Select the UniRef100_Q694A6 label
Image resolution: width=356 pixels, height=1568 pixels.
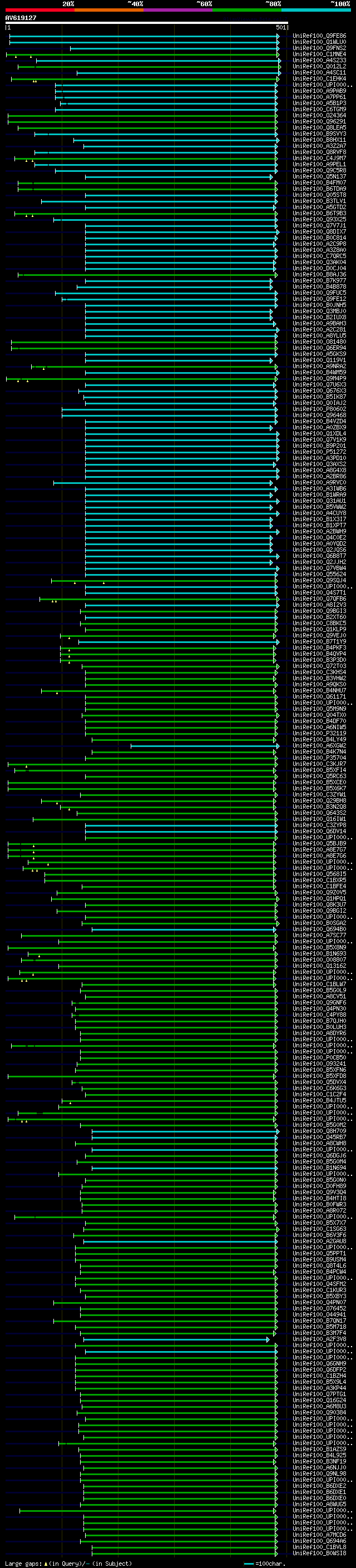(x=319, y=1541)
